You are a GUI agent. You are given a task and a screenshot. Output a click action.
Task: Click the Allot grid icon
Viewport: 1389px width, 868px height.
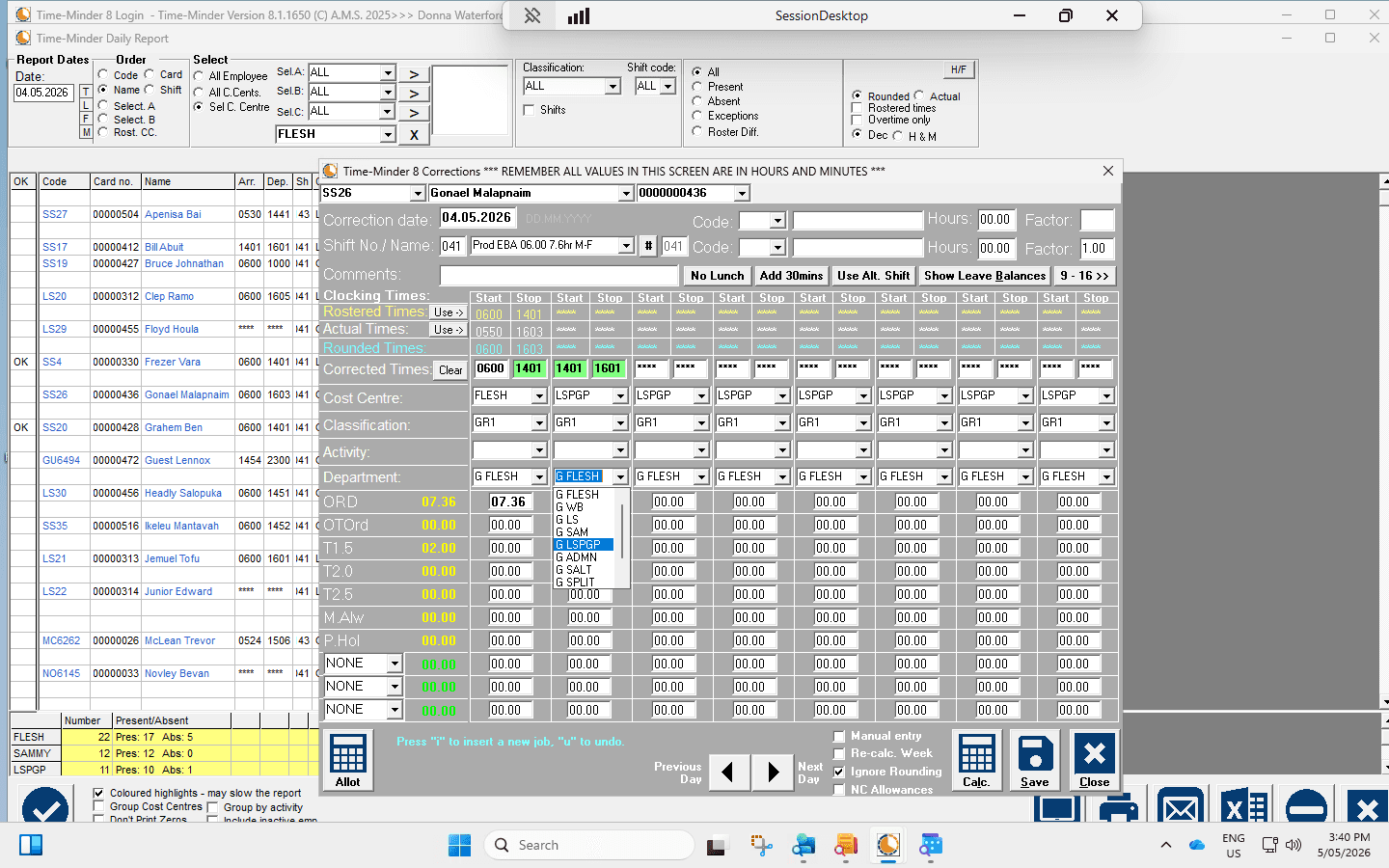348,761
